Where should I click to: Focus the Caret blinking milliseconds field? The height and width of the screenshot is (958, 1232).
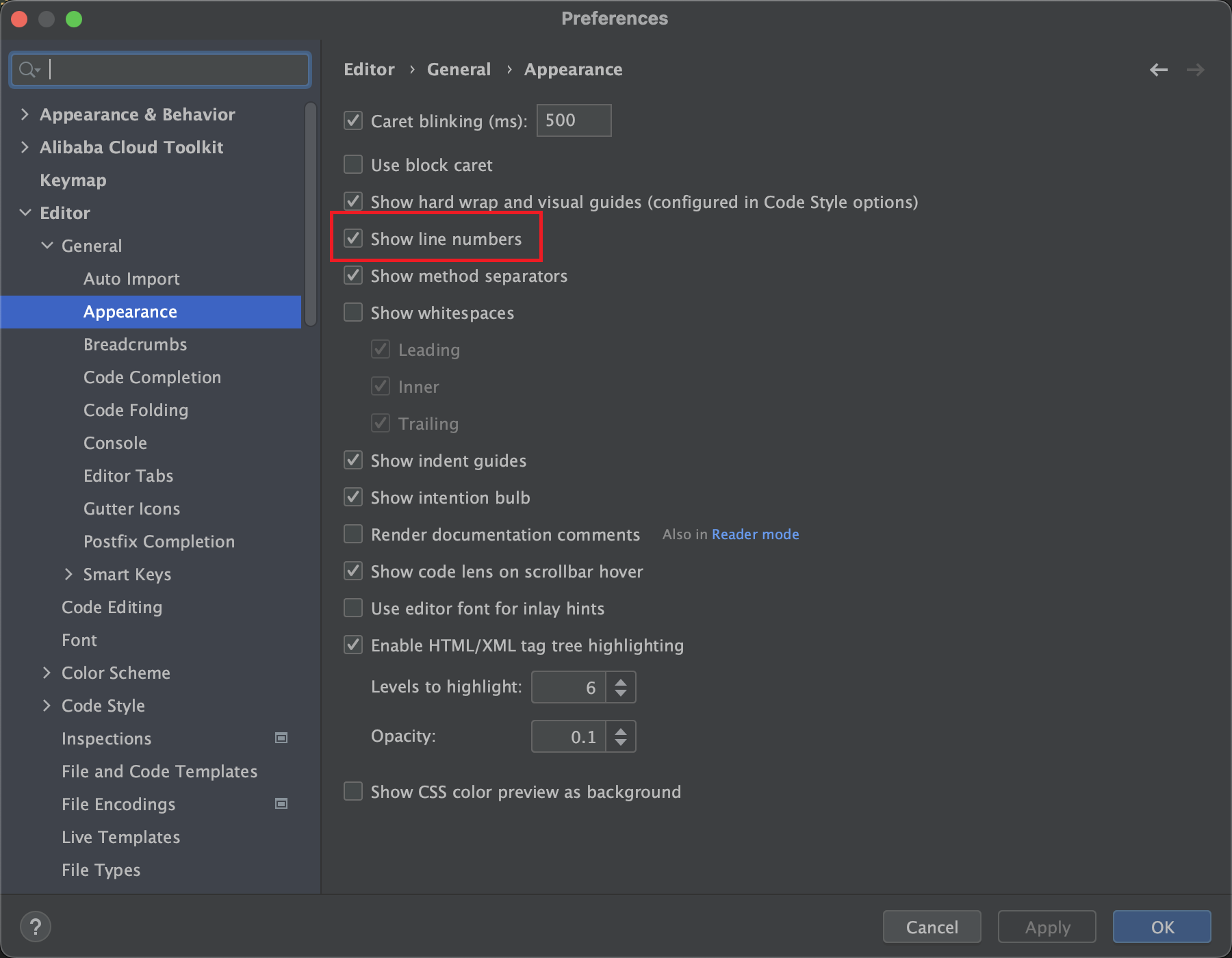574,120
